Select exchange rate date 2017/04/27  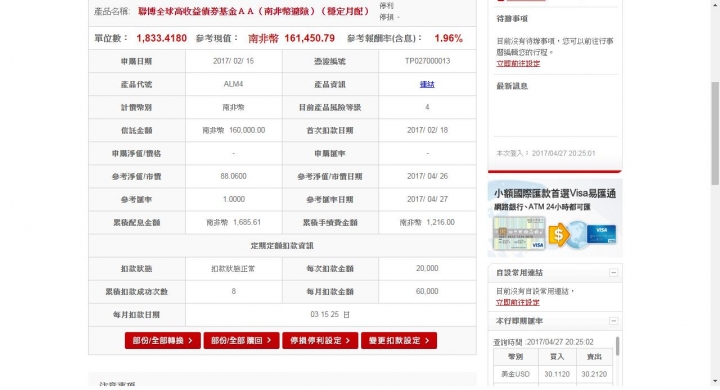(428, 199)
